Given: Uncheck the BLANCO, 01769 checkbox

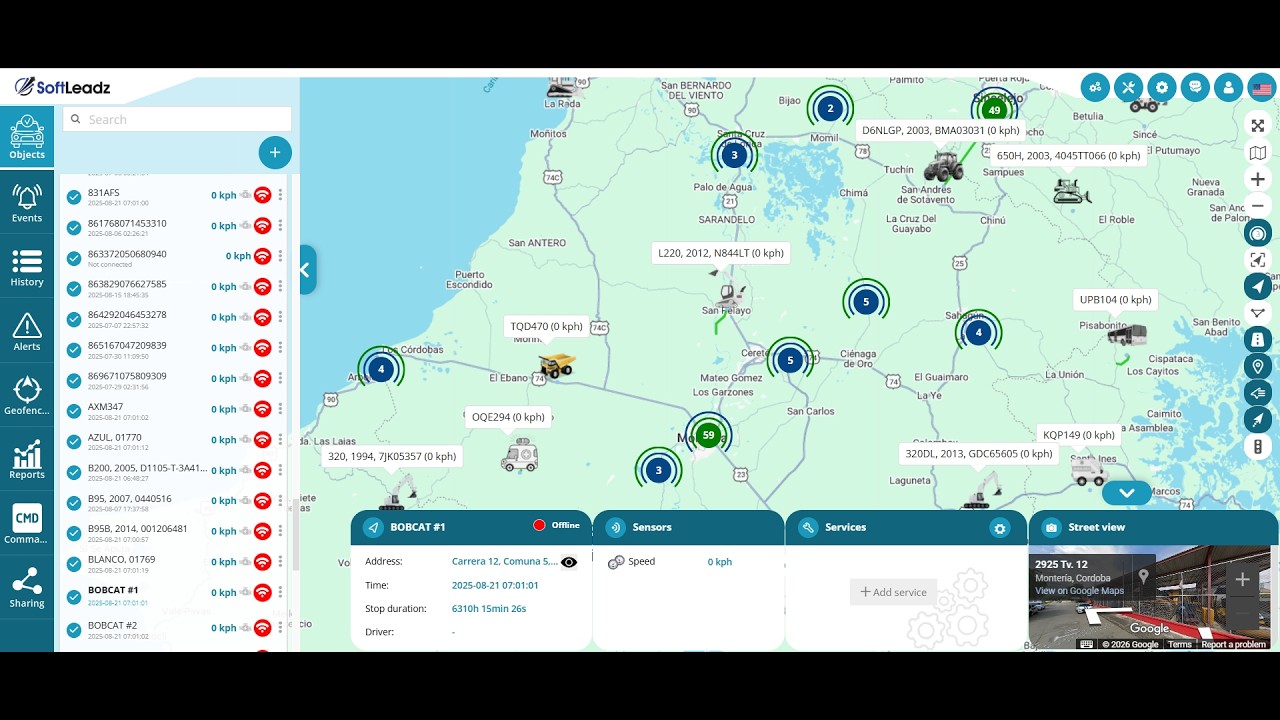Looking at the screenshot, I should [74, 564].
